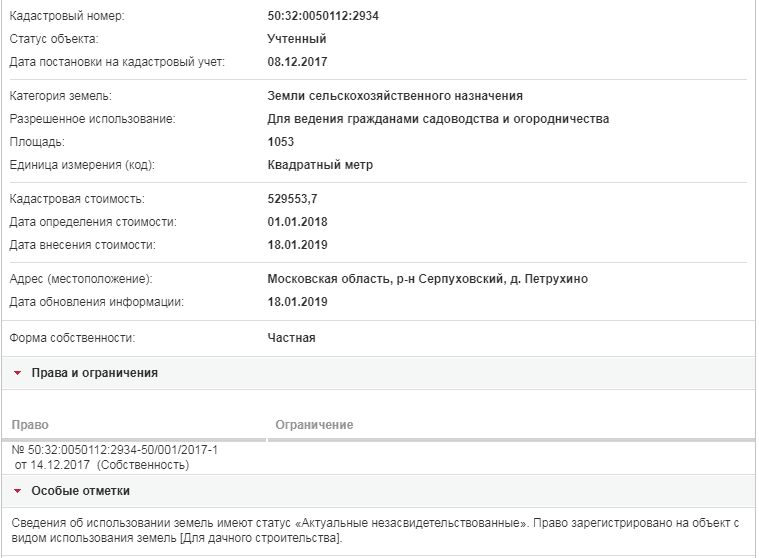Click the area value 1053

(281, 142)
